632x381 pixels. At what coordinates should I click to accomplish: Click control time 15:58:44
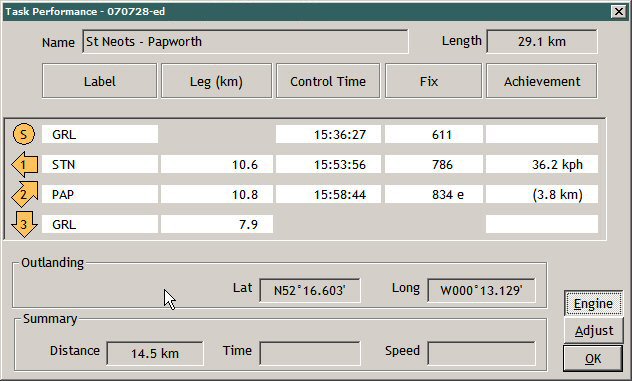point(328,194)
